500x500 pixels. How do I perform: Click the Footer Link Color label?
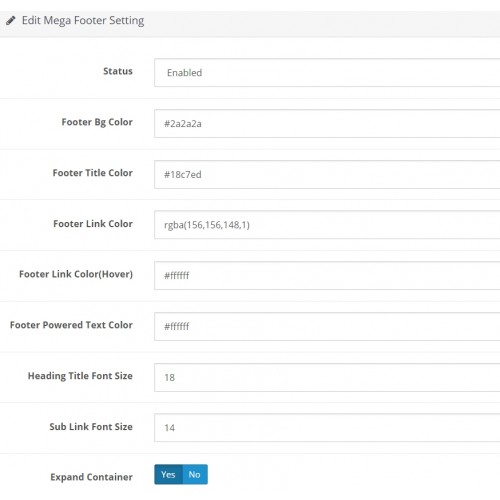(x=93, y=224)
